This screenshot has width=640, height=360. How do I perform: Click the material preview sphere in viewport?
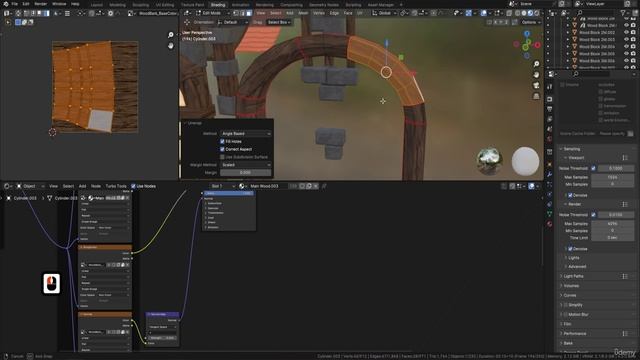(525, 161)
